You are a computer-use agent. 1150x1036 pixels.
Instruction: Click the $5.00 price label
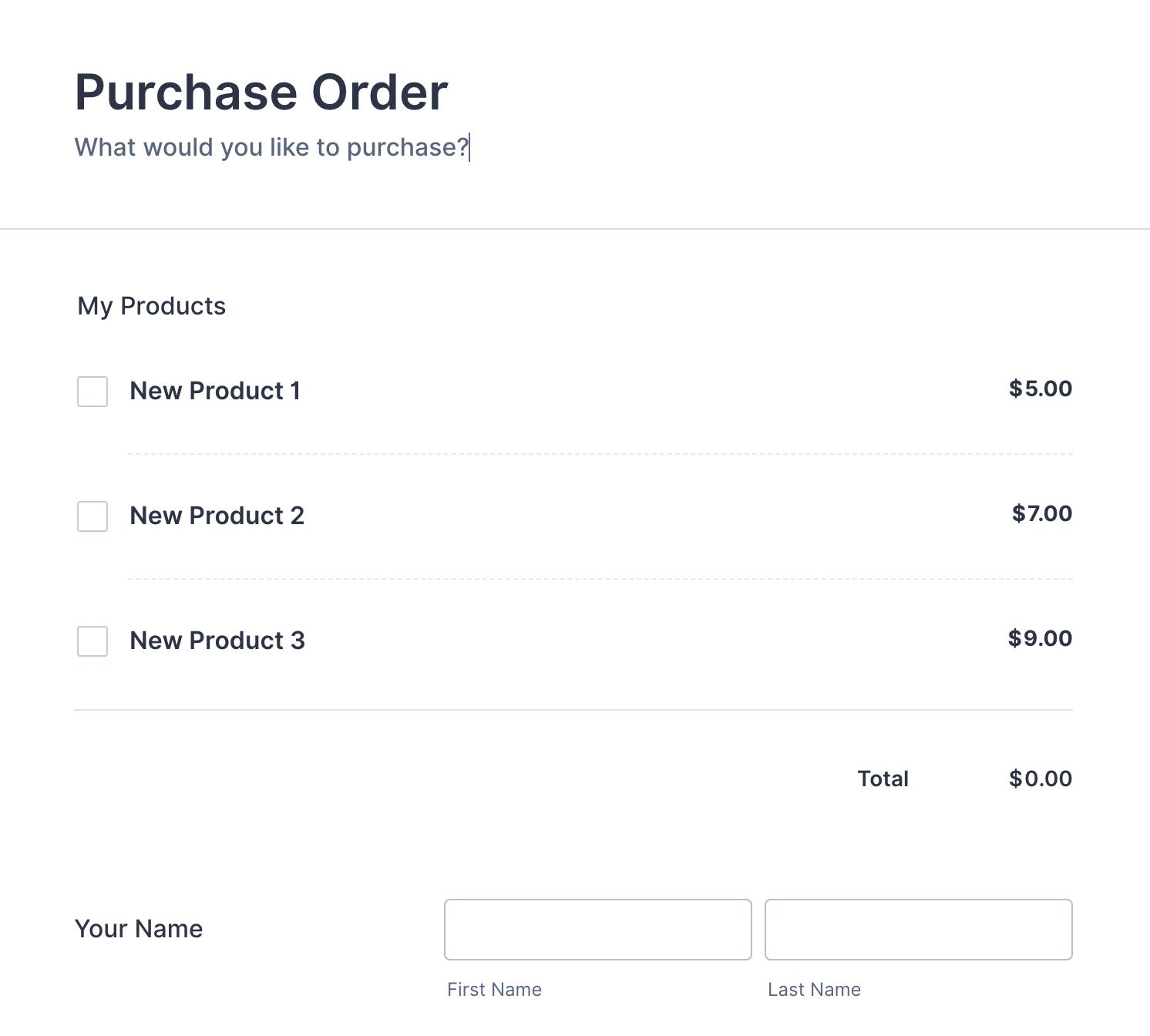tap(1040, 389)
